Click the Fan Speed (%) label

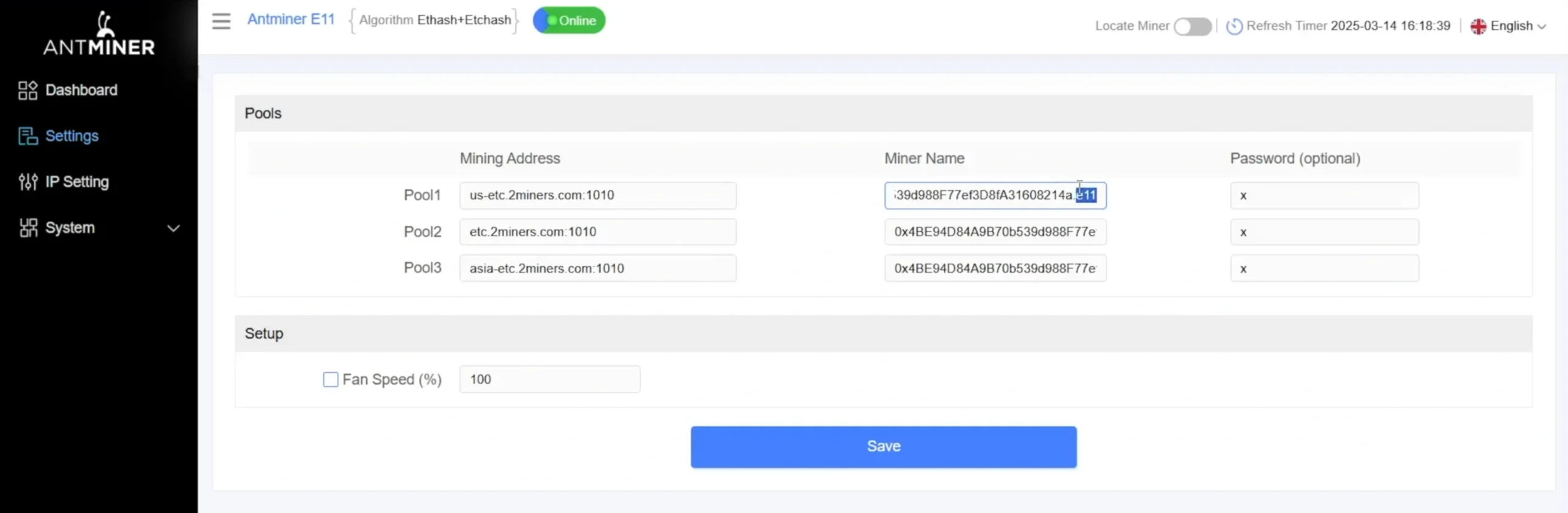click(x=392, y=380)
